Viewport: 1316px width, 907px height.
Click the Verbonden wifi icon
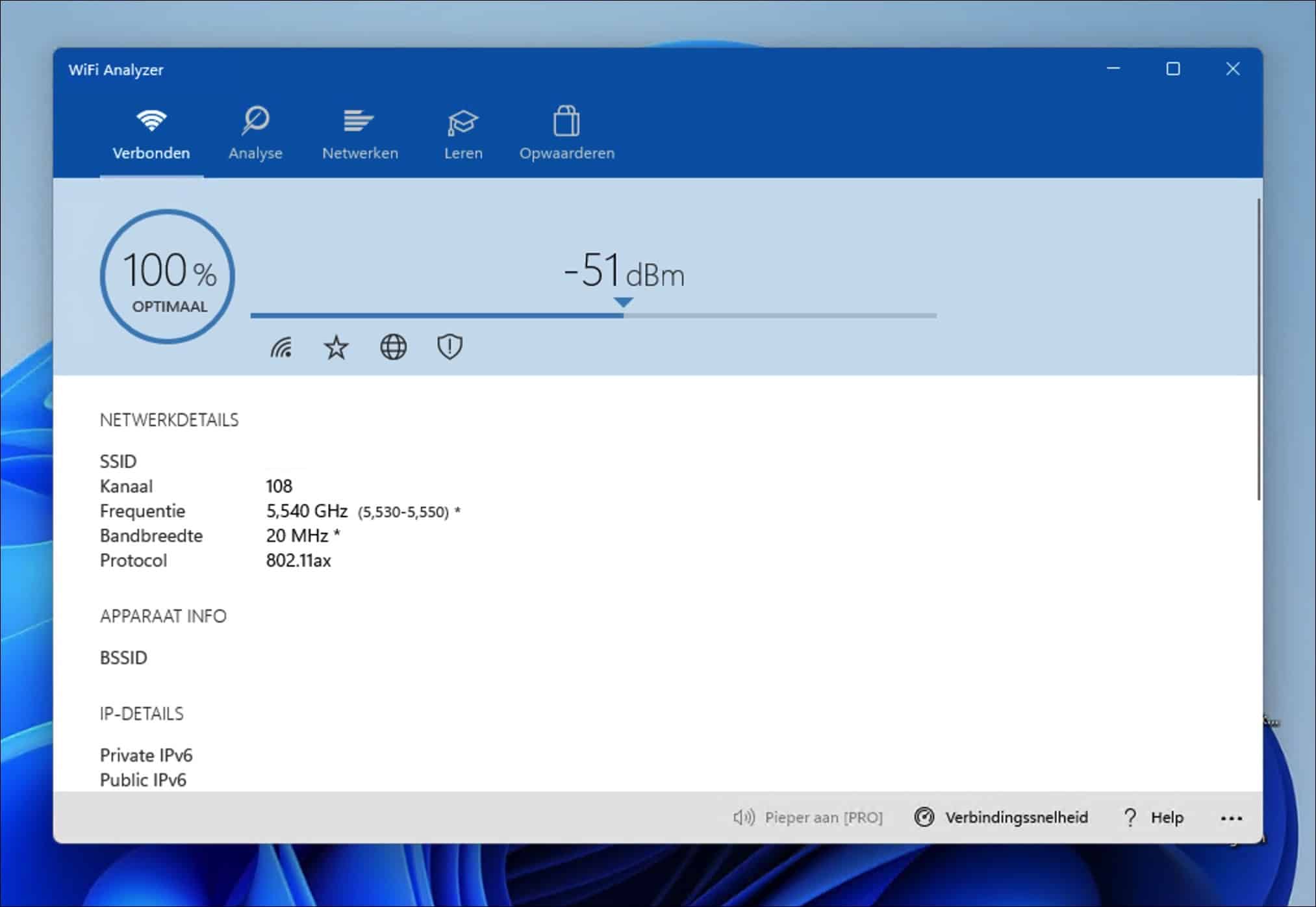point(151,120)
